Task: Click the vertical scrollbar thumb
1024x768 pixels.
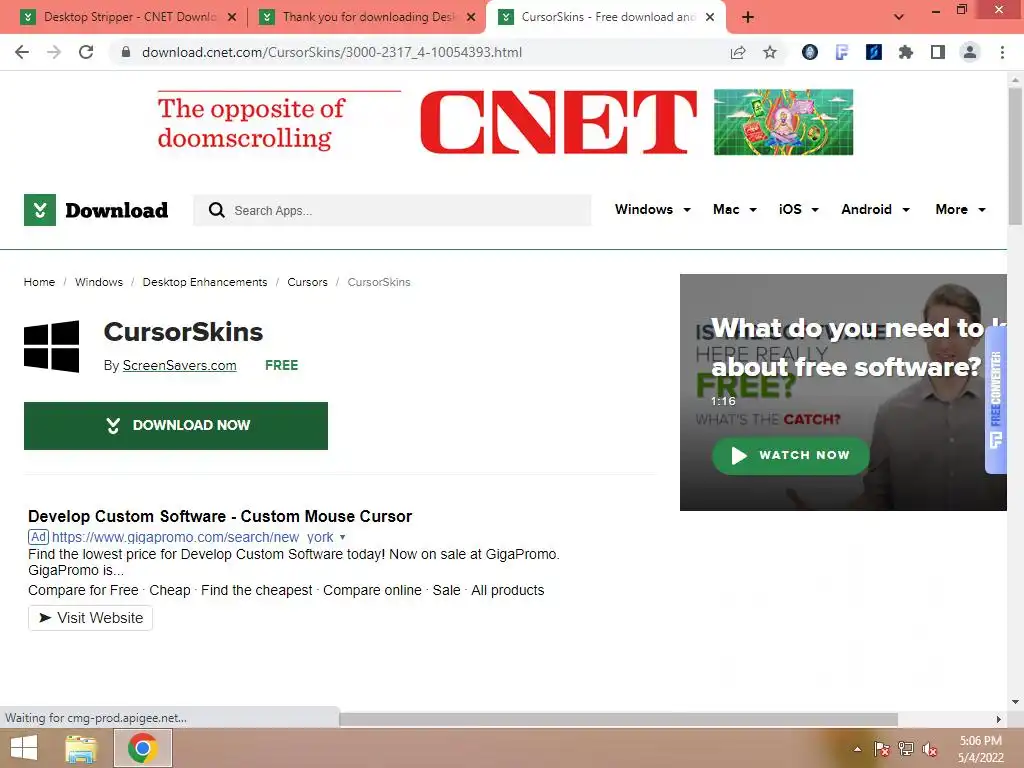Action: click(1015, 157)
